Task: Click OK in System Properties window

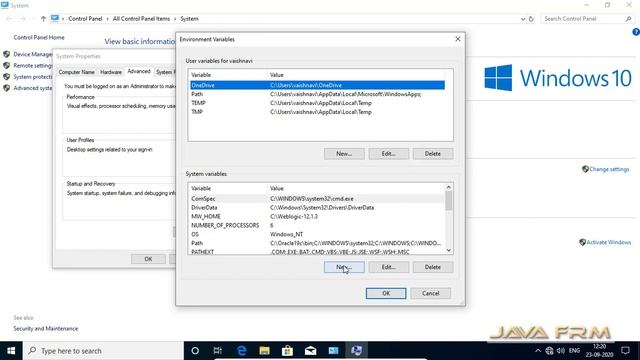Action: coord(148,259)
